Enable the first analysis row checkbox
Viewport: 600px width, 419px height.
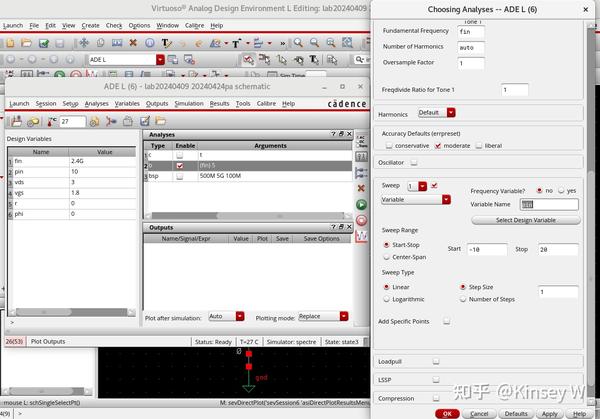pos(179,155)
